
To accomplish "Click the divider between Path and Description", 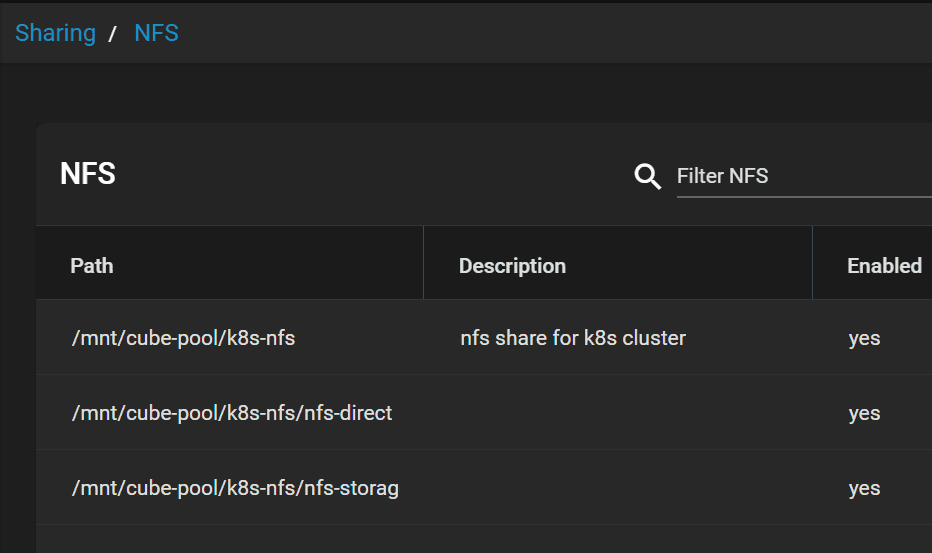I will [x=423, y=262].
